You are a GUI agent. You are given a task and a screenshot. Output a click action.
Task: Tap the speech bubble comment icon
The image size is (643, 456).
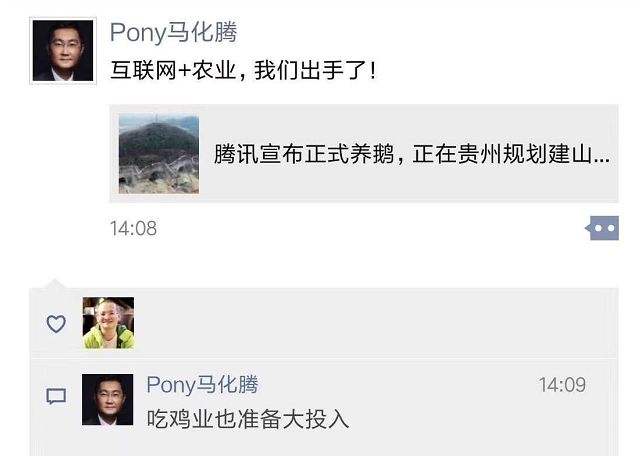(x=56, y=397)
